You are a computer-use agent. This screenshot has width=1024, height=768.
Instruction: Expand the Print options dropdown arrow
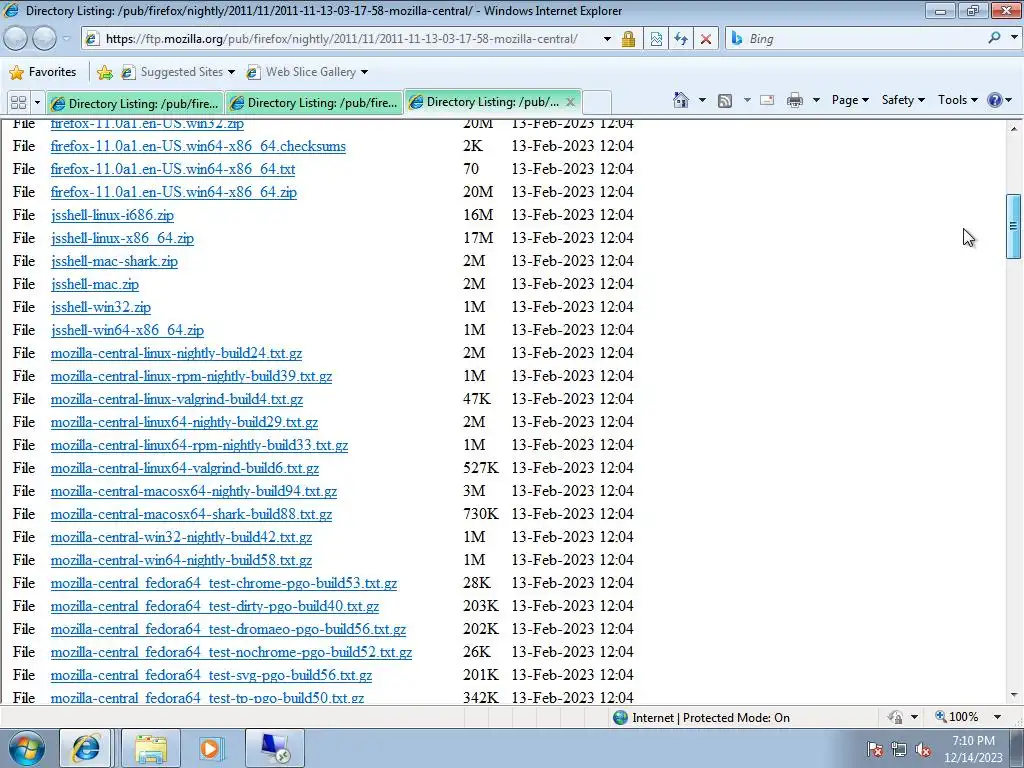pyautogui.click(x=816, y=101)
